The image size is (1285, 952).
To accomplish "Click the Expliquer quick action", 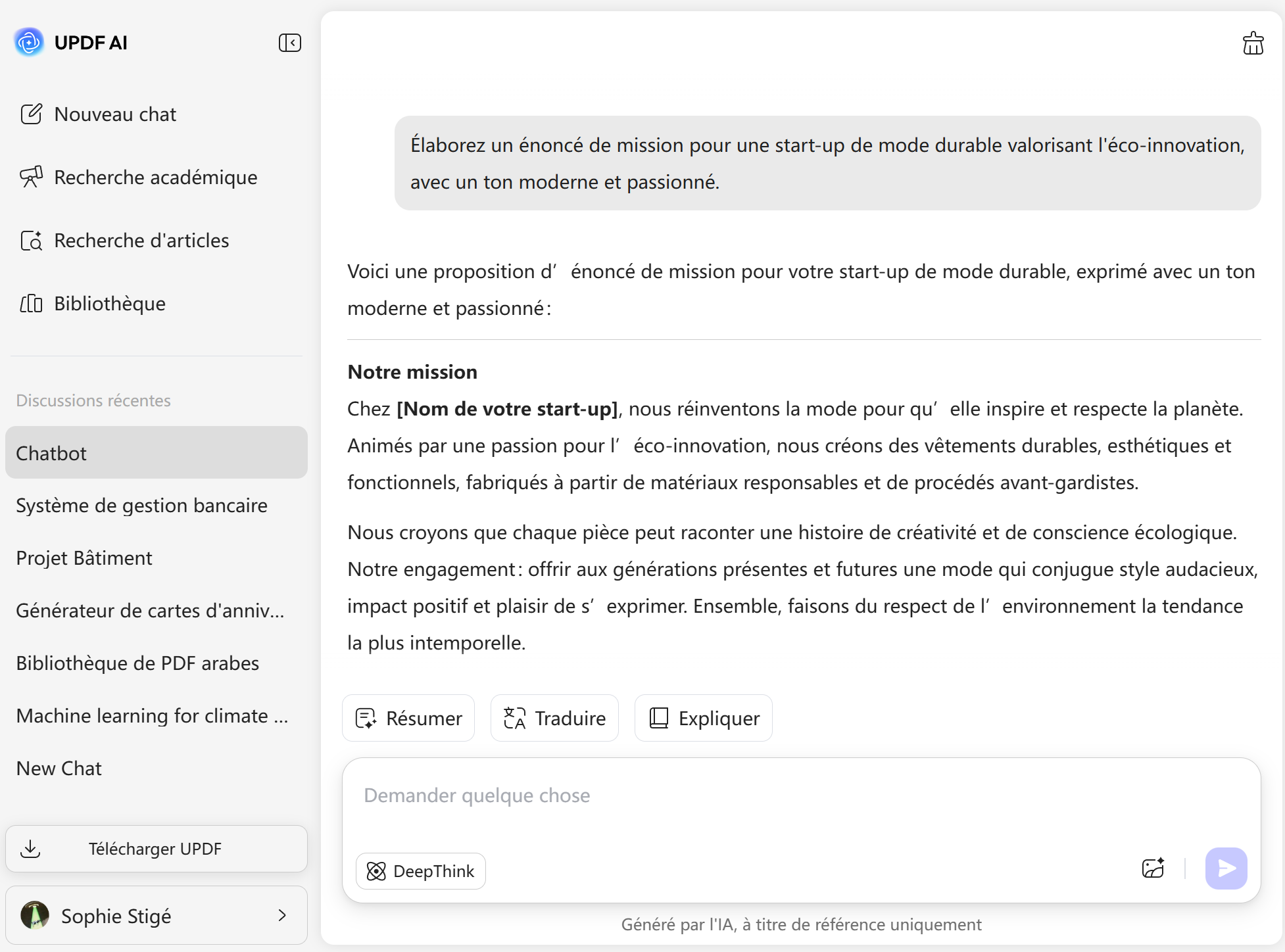I will [x=703, y=718].
